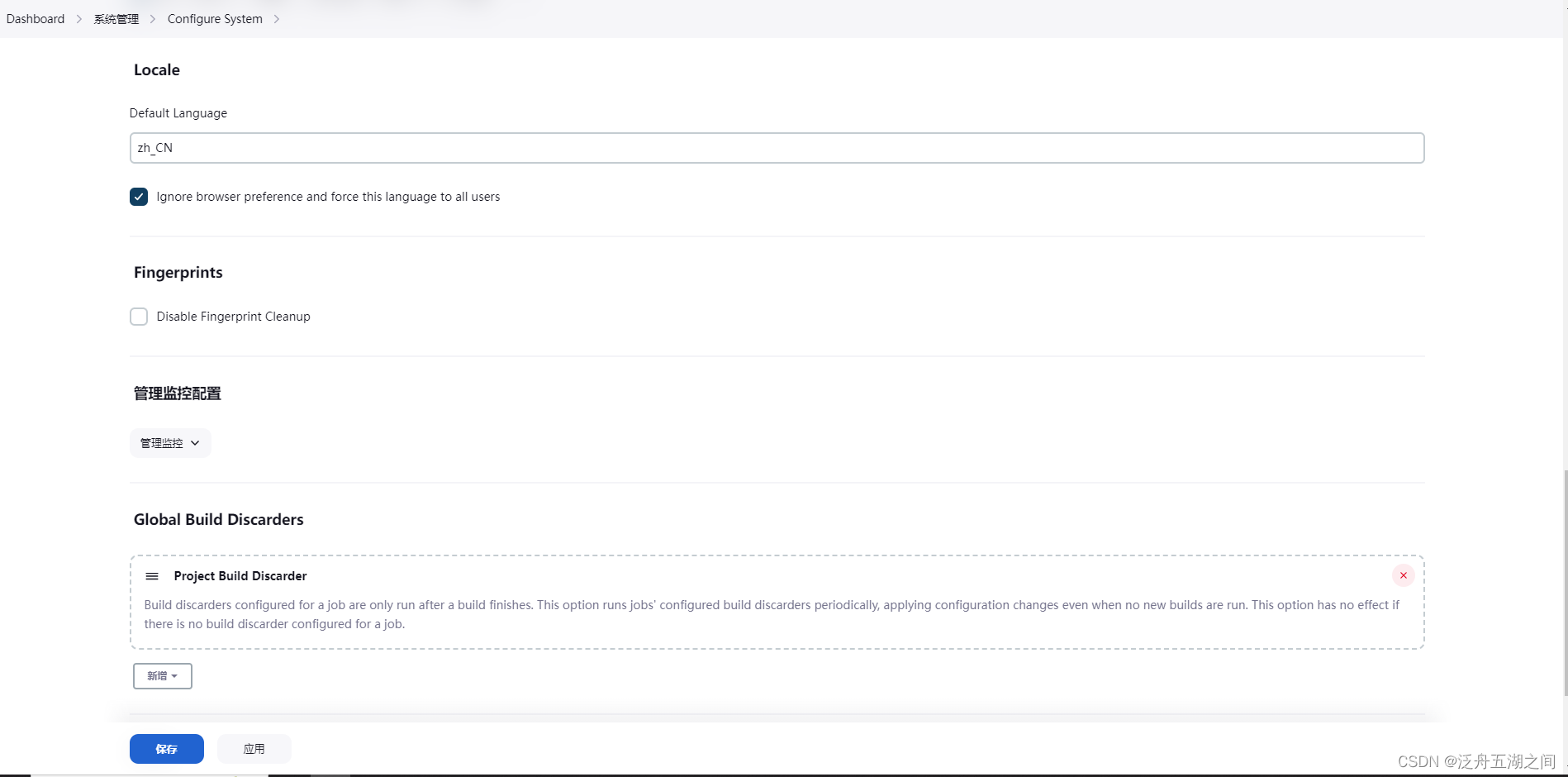Apply settings with 应用 button
This screenshot has width=1568, height=777.
point(254,749)
